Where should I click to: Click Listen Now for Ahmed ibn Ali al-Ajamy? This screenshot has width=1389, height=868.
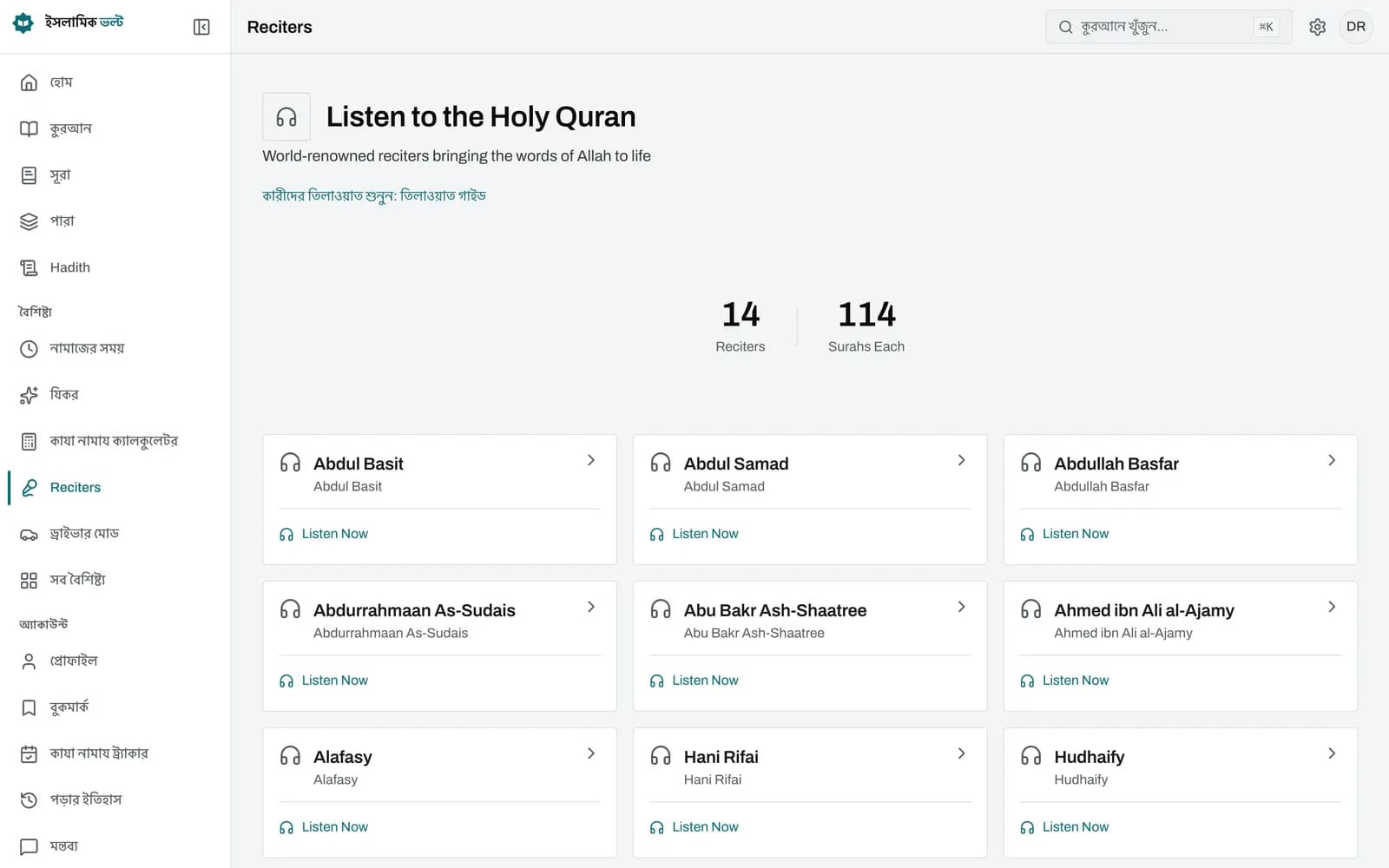[1064, 681]
